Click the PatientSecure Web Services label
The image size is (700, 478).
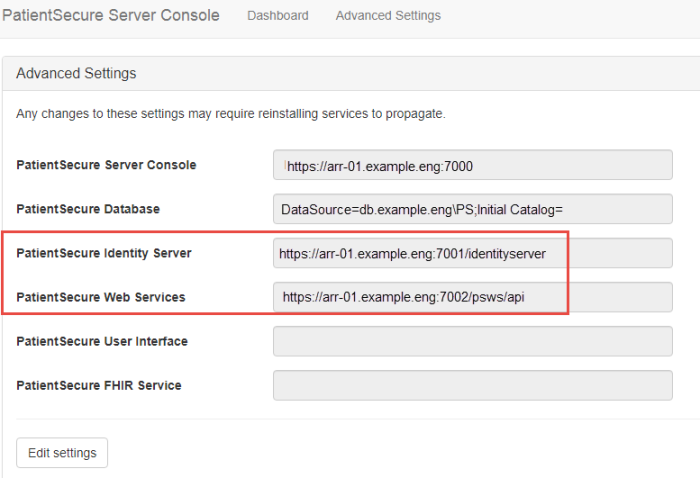click(x=100, y=297)
